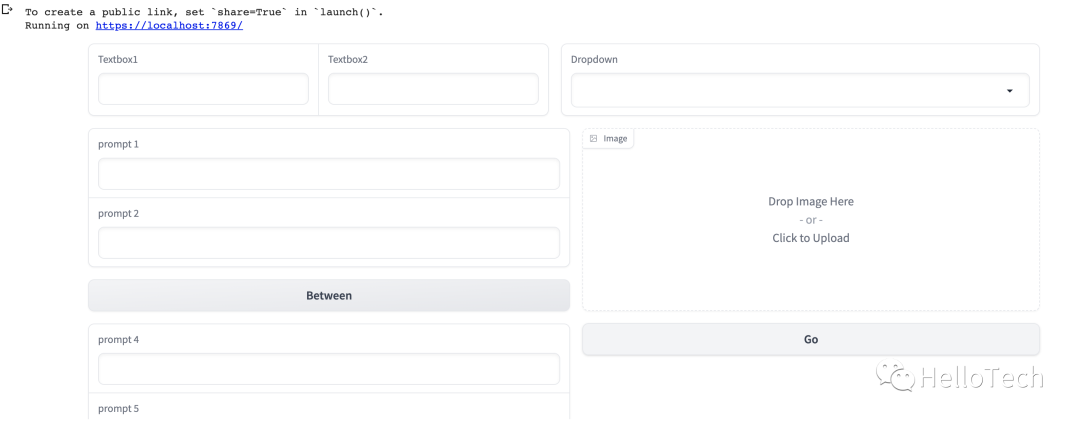This screenshot has width=1080, height=423.
Task: Click the Dropdown label text
Action: (594, 60)
